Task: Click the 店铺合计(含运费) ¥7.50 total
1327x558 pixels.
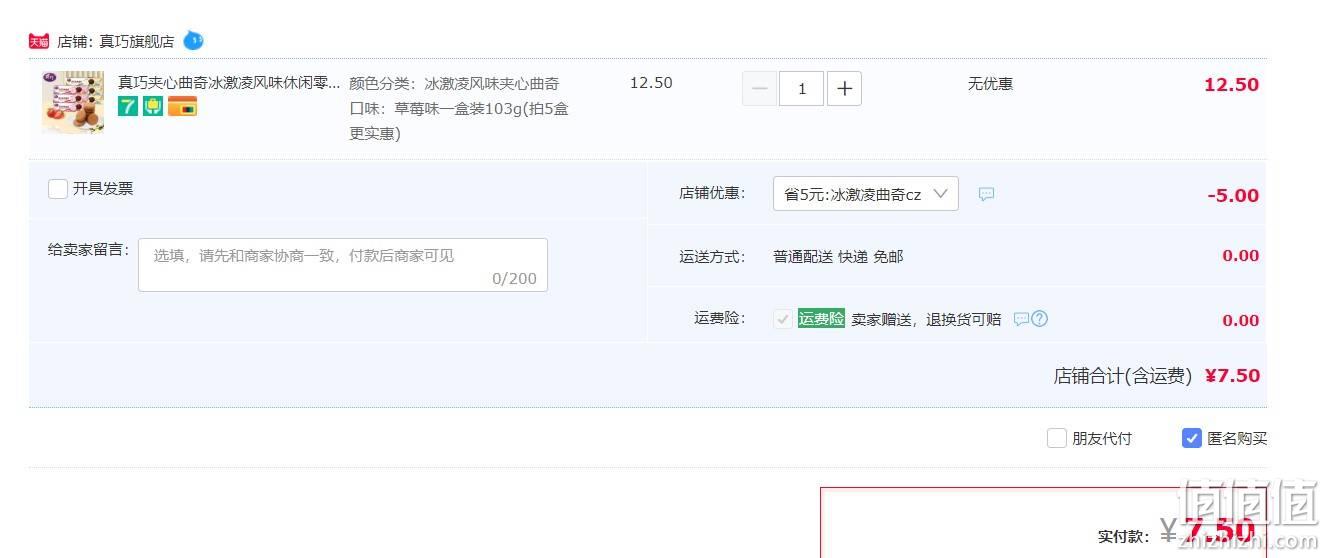Action: (1156, 376)
